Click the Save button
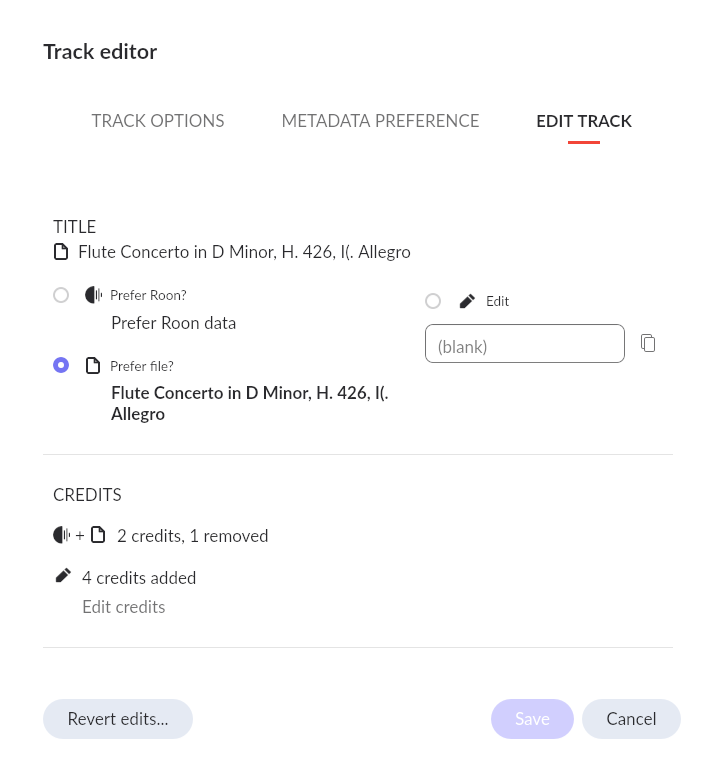The image size is (714, 779). [x=532, y=719]
